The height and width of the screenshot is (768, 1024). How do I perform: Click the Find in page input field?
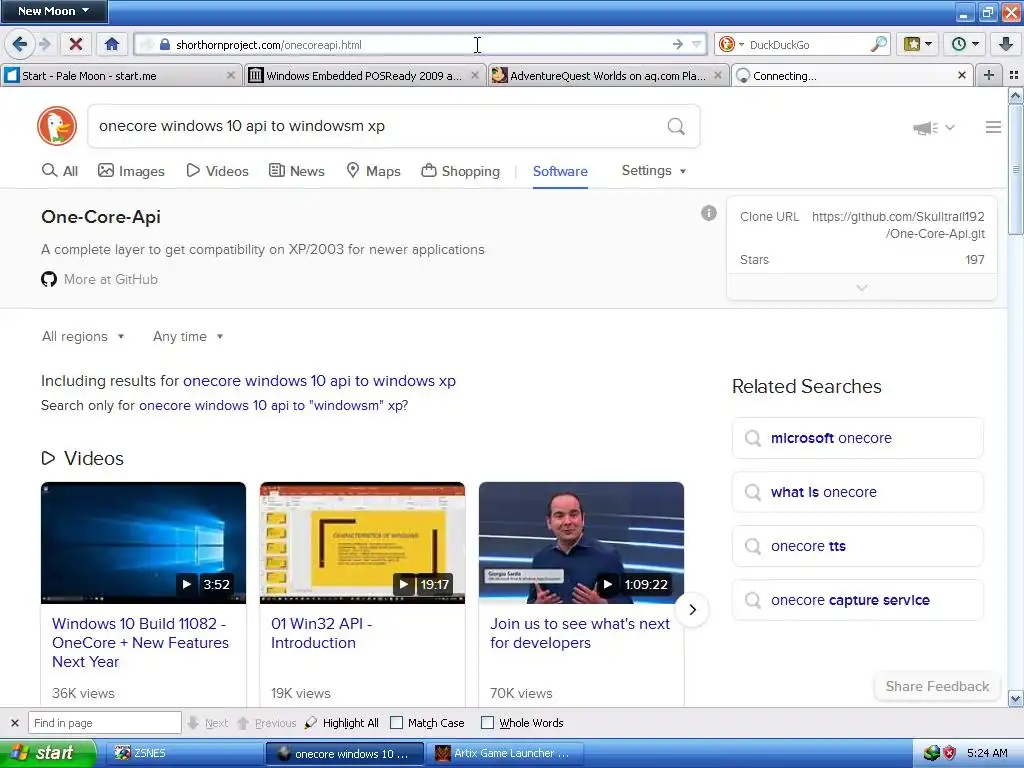(104, 723)
